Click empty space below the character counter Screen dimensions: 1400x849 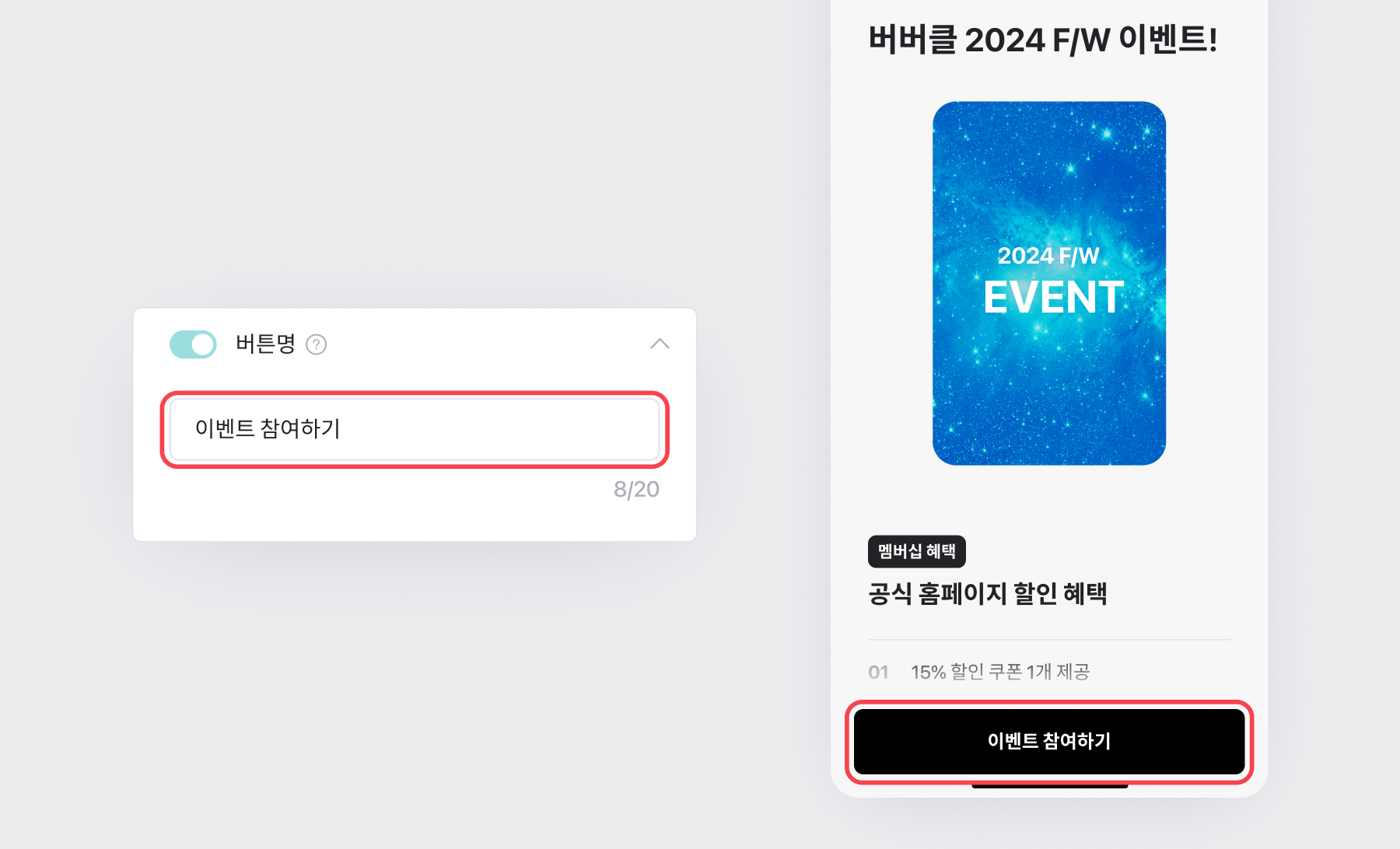pos(415,521)
